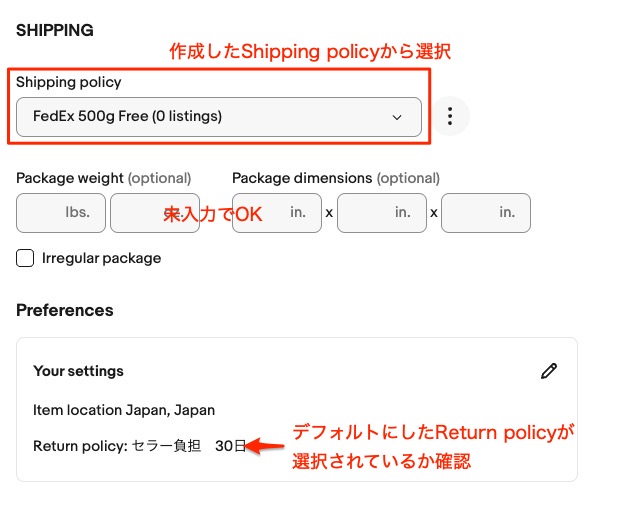This screenshot has width=619, height=507.
Task: Select the FedEx 500g Free shipping policy text
Action: click(x=127, y=117)
